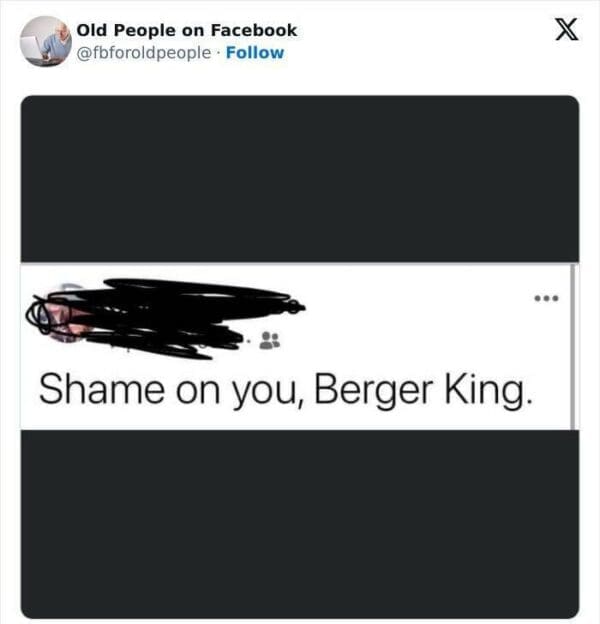Screen dimensions: 600x624
Task: Click the Follow link beside @fbforoldpeople
Action: [x=255, y=53]
